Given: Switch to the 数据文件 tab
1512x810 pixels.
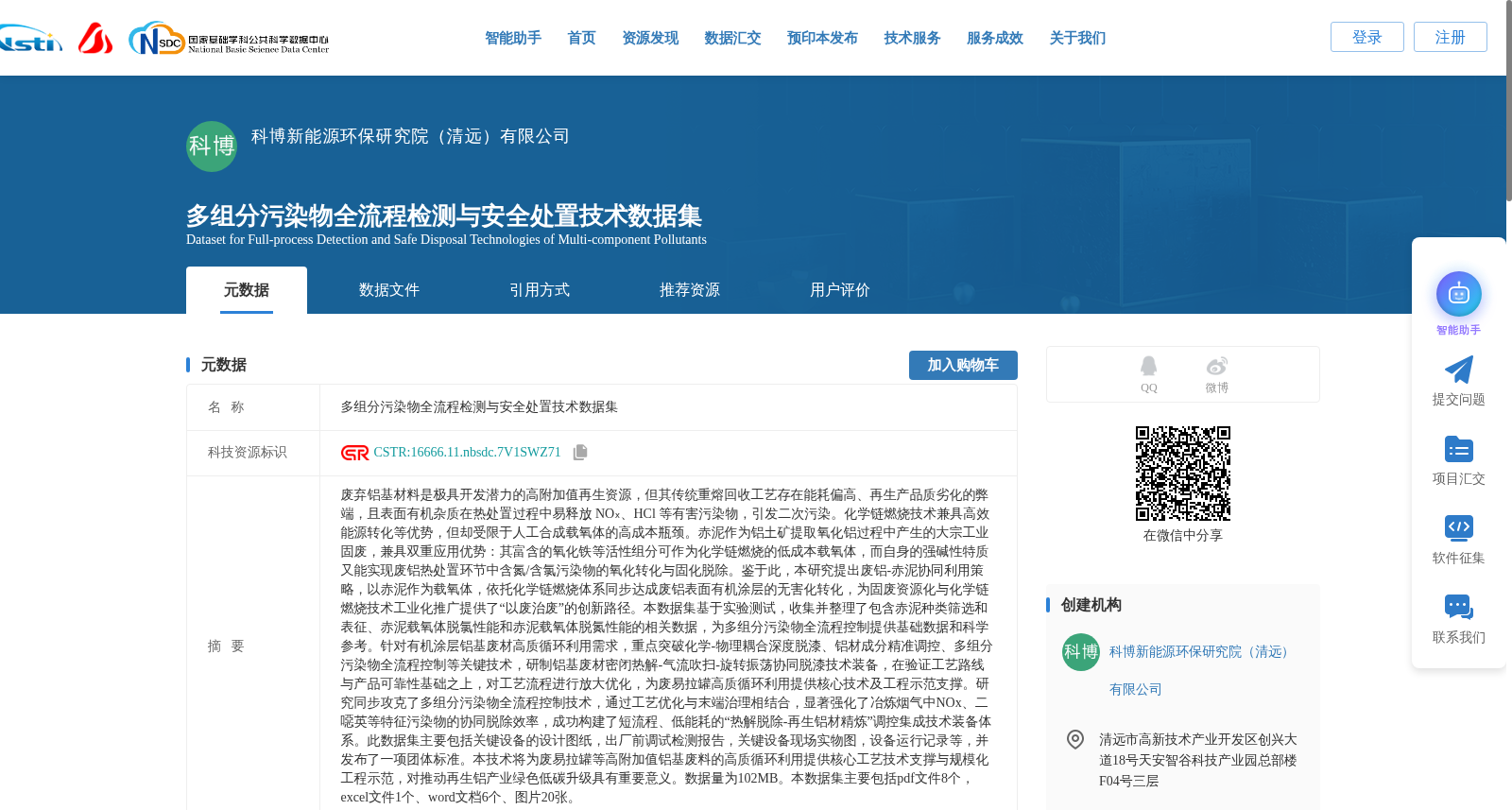Looking at the screenshot, I should point(389,290).
